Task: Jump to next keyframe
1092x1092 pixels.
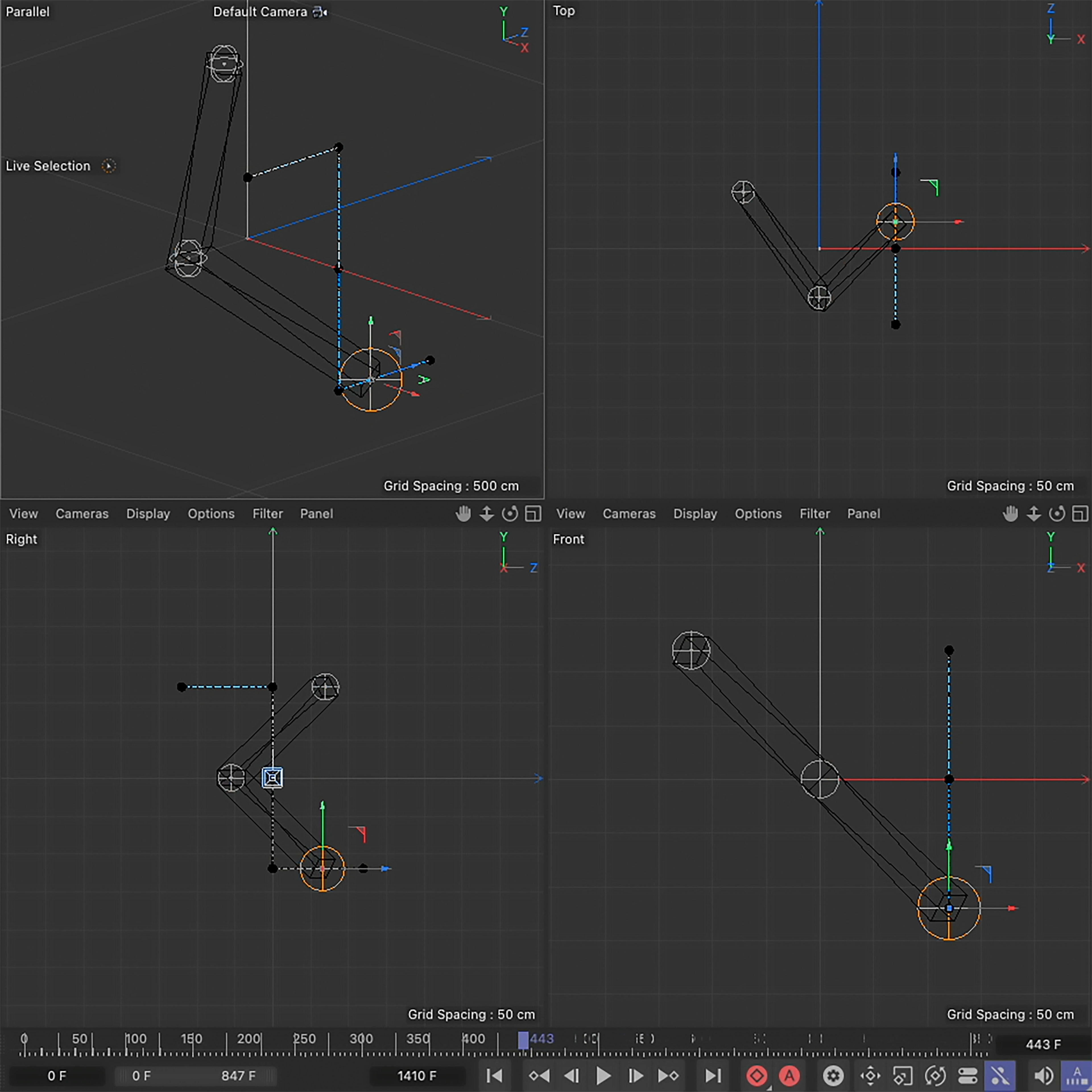Action: pyautogui.click(x=668, y=1076)
